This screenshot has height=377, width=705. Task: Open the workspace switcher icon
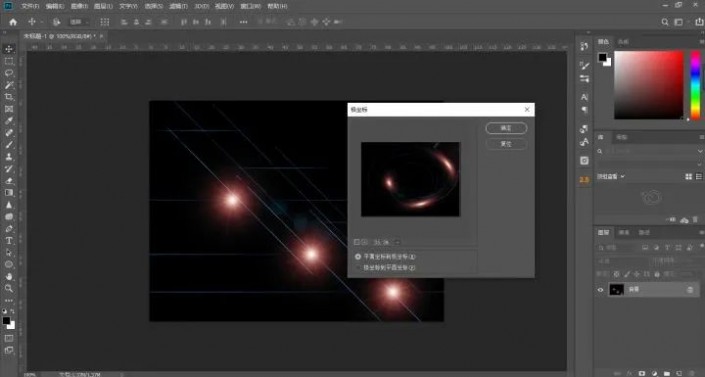coord(678,22)
